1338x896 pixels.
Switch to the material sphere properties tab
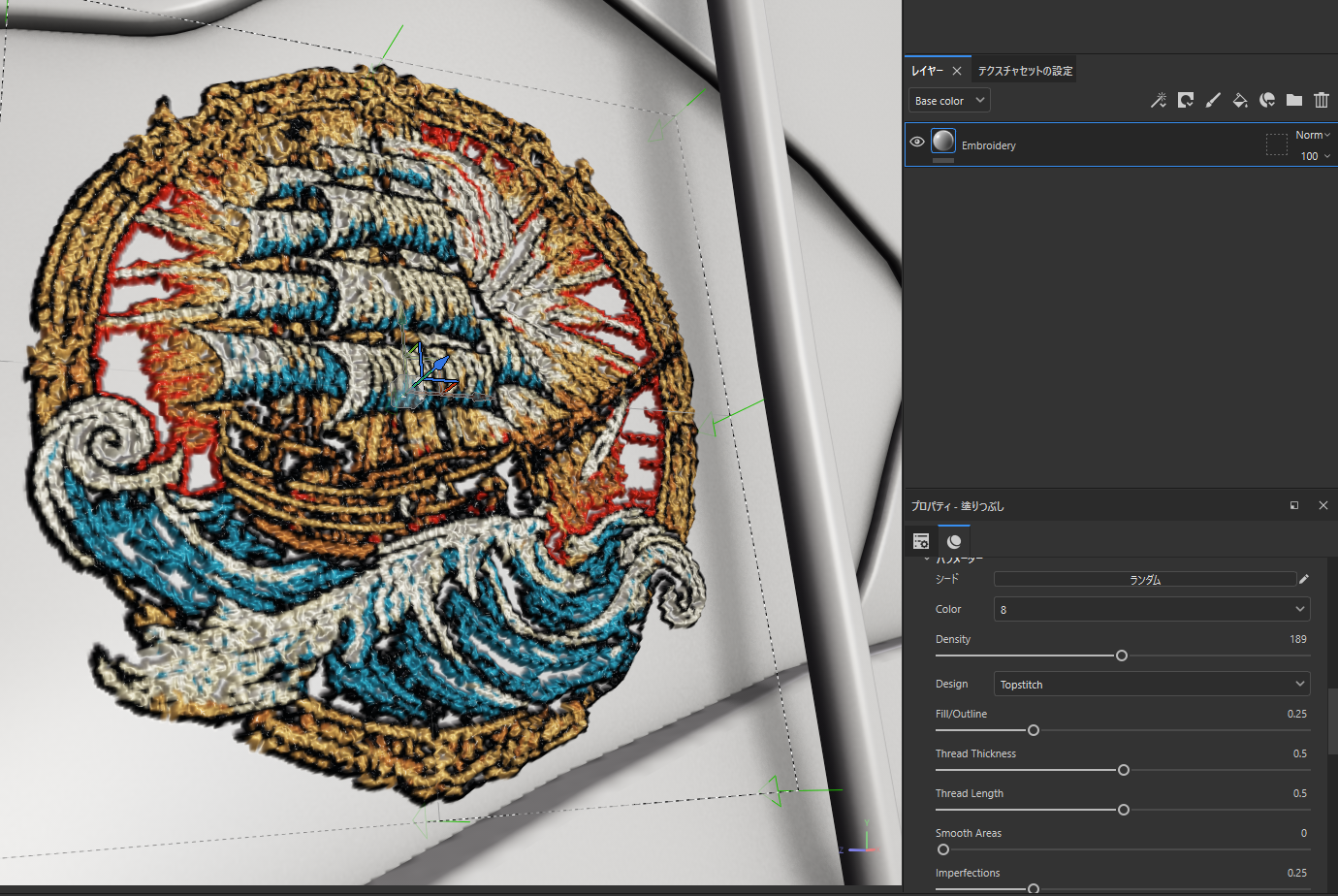(954, 541)
